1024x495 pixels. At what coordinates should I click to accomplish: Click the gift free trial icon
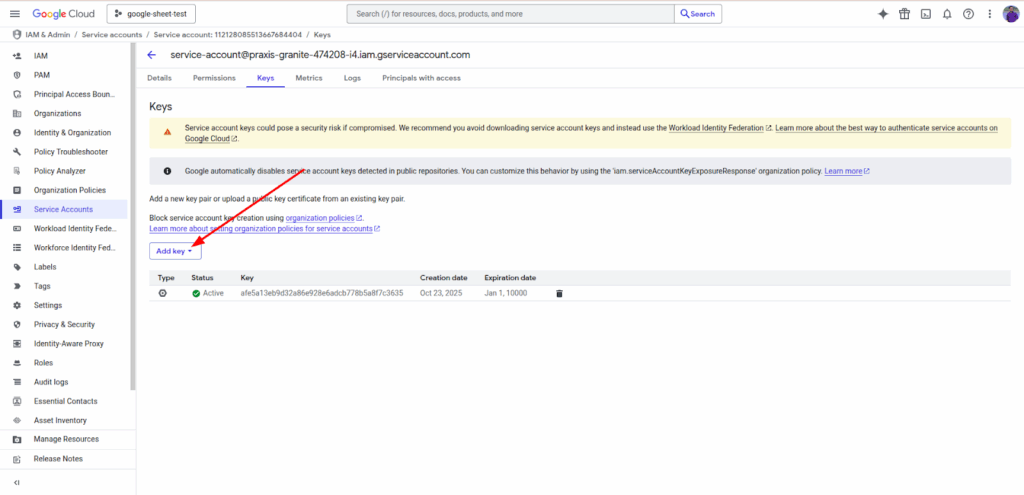pos(904,14)
